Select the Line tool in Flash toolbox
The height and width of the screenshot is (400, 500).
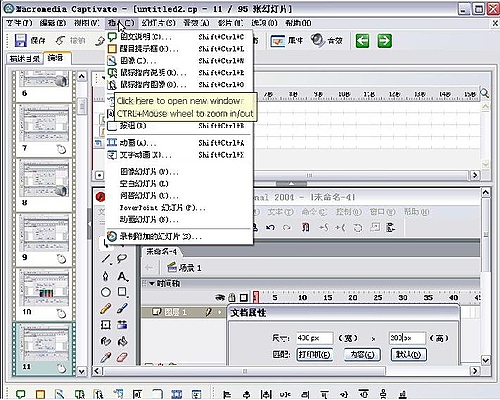point(106,259)
